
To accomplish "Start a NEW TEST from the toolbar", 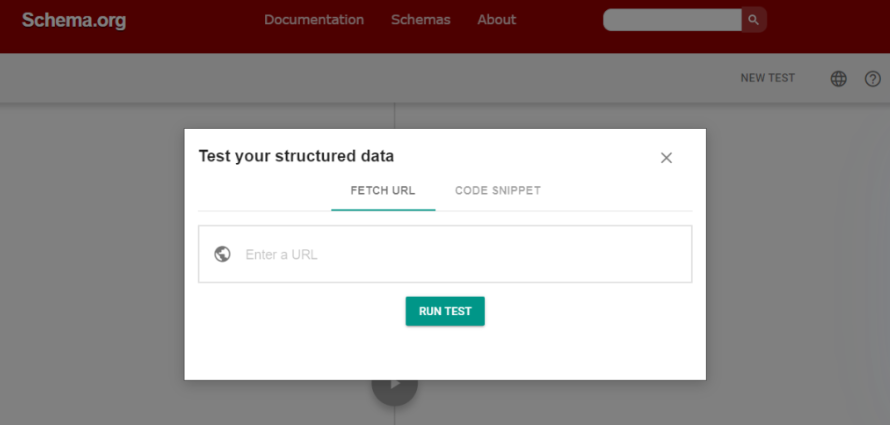I will (768, 78).
